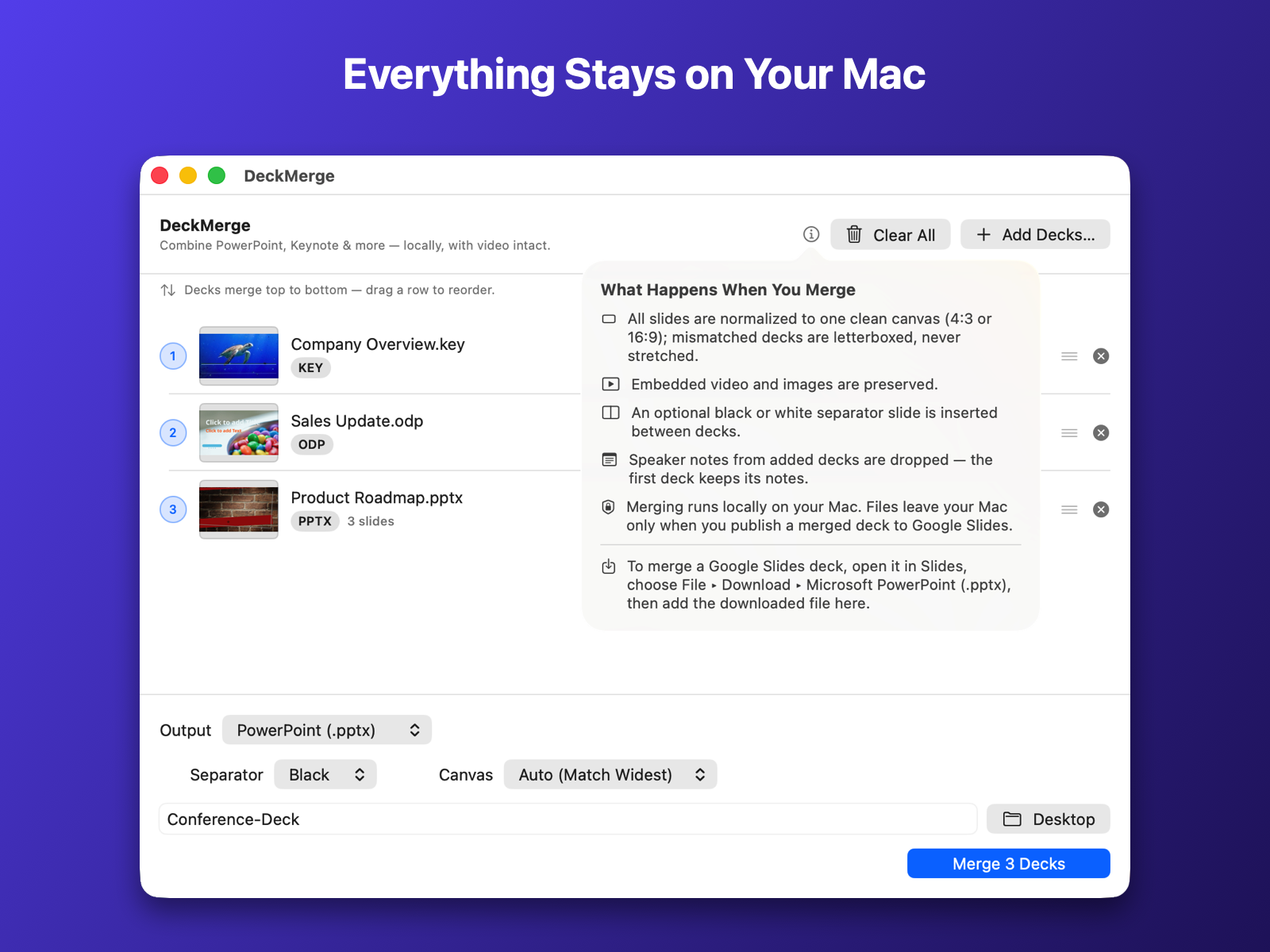Click the ODP format tag
This screenshot has width=1270, height=952.
click(312, 445)
